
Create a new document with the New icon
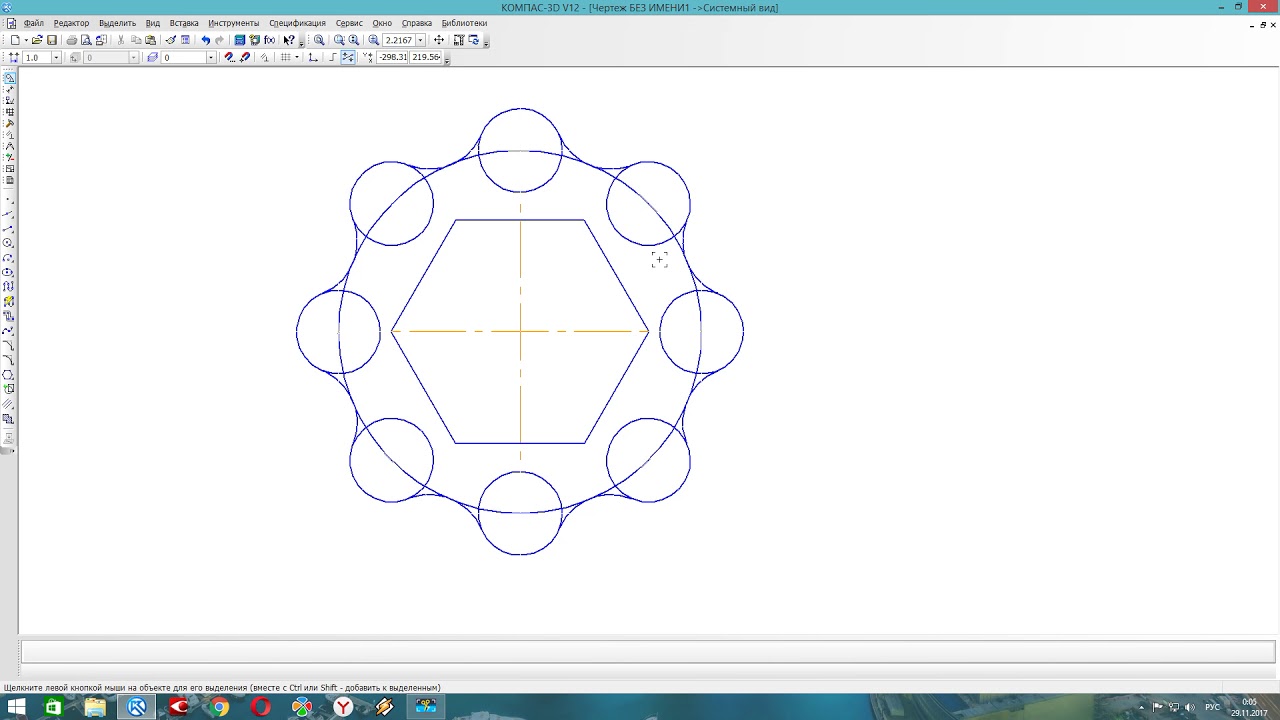click(15, 40)
